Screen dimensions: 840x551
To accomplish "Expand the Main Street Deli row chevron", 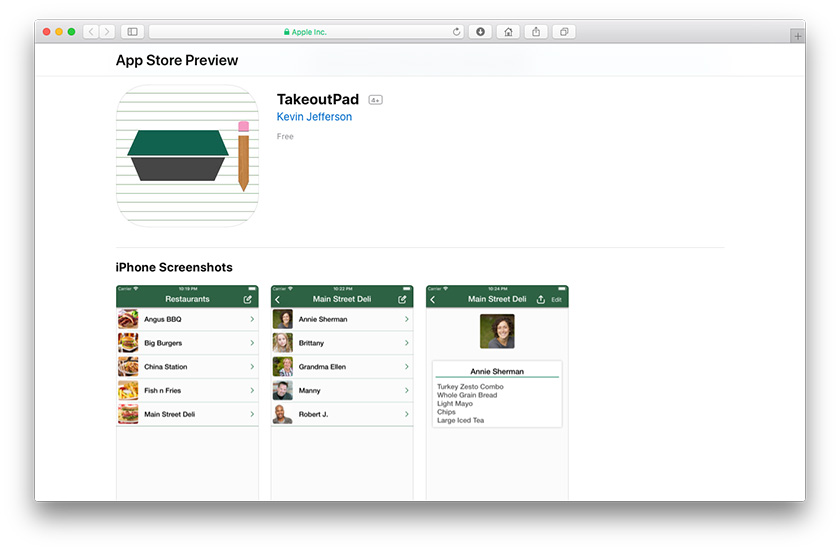I will tap(252, 414).
